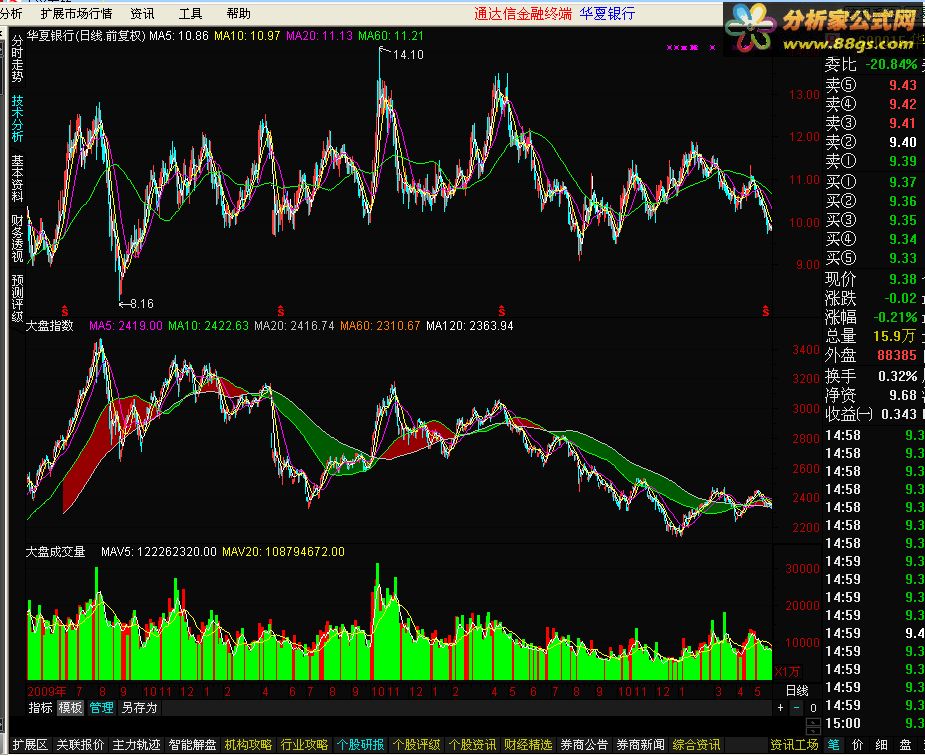Image resolution: width=925 pixels, height=756 pixels.
Task: Open the 帮助 menu
Action: tap(238, 14)
